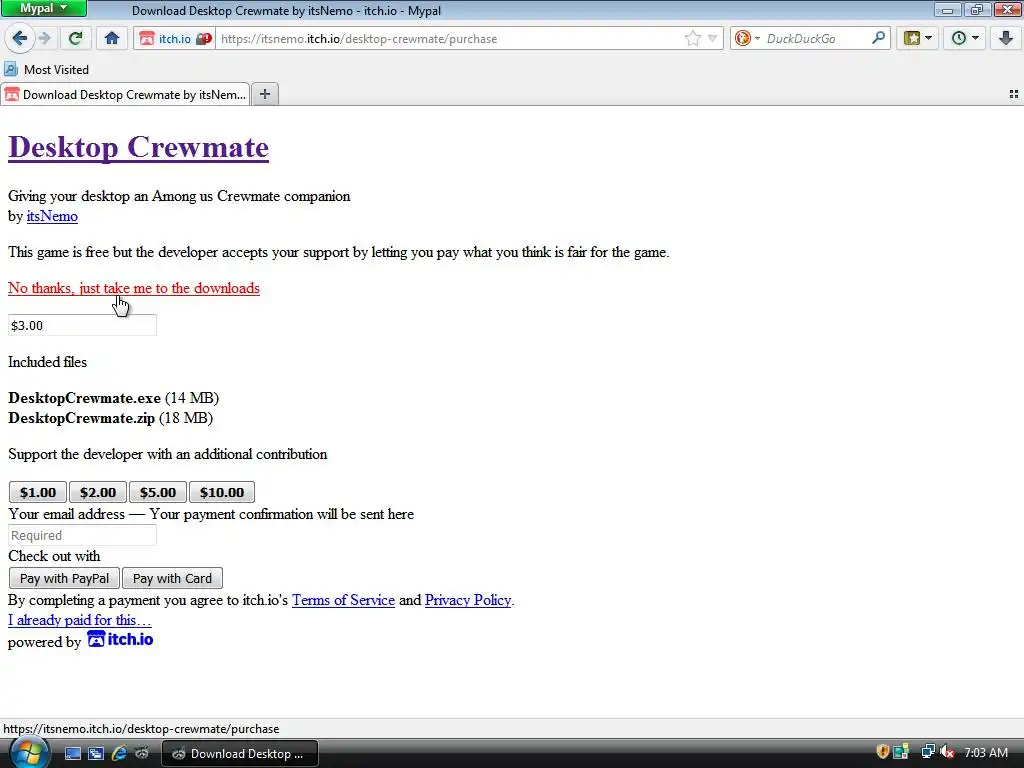The image size is (1024, 768).
Task: Open the Privacy Policy link
Action: click(x=468, y=600)
